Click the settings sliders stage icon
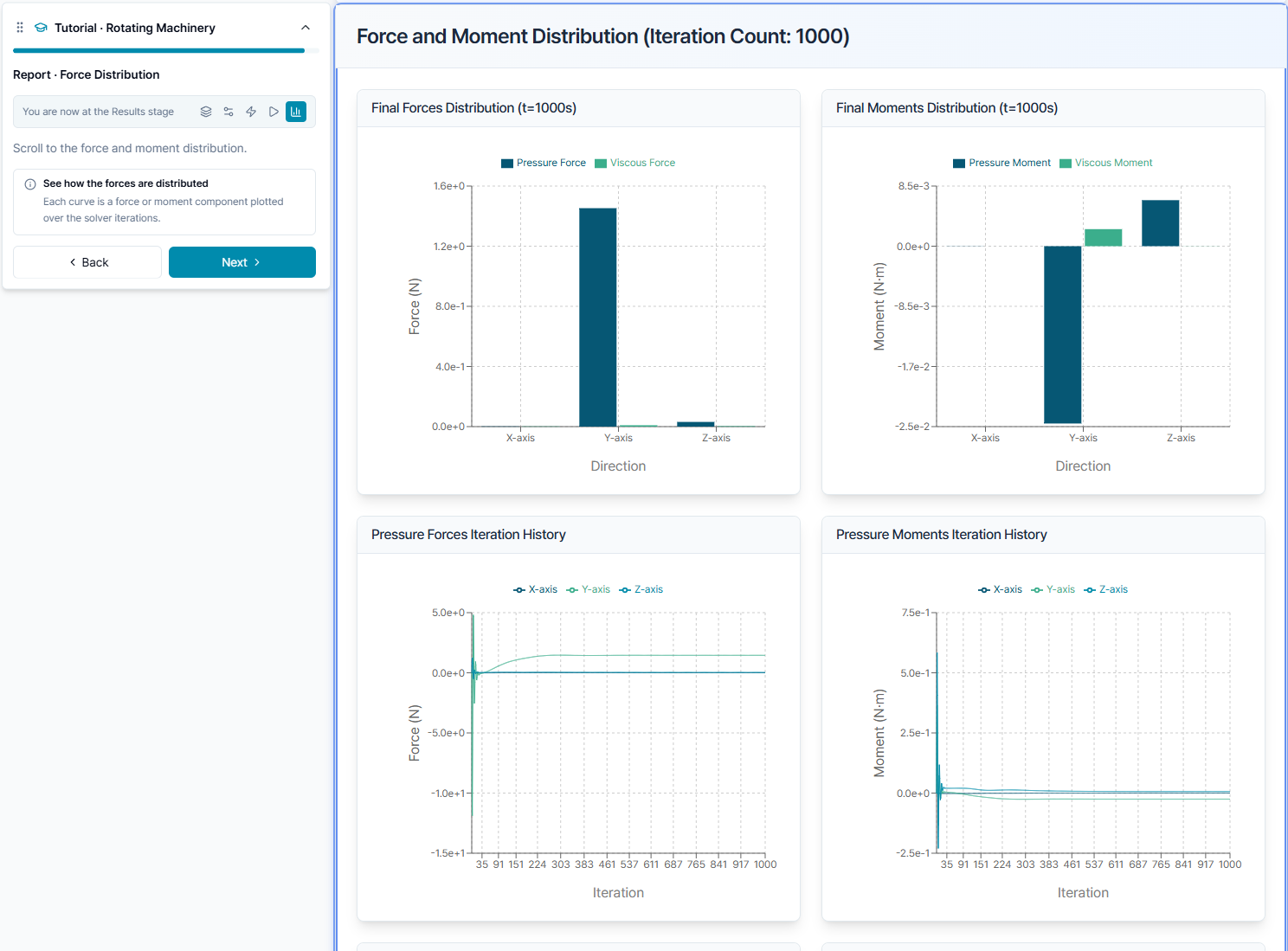This screenshot has width=1288, height=951. pyautogui.click(x=229, y=112)
